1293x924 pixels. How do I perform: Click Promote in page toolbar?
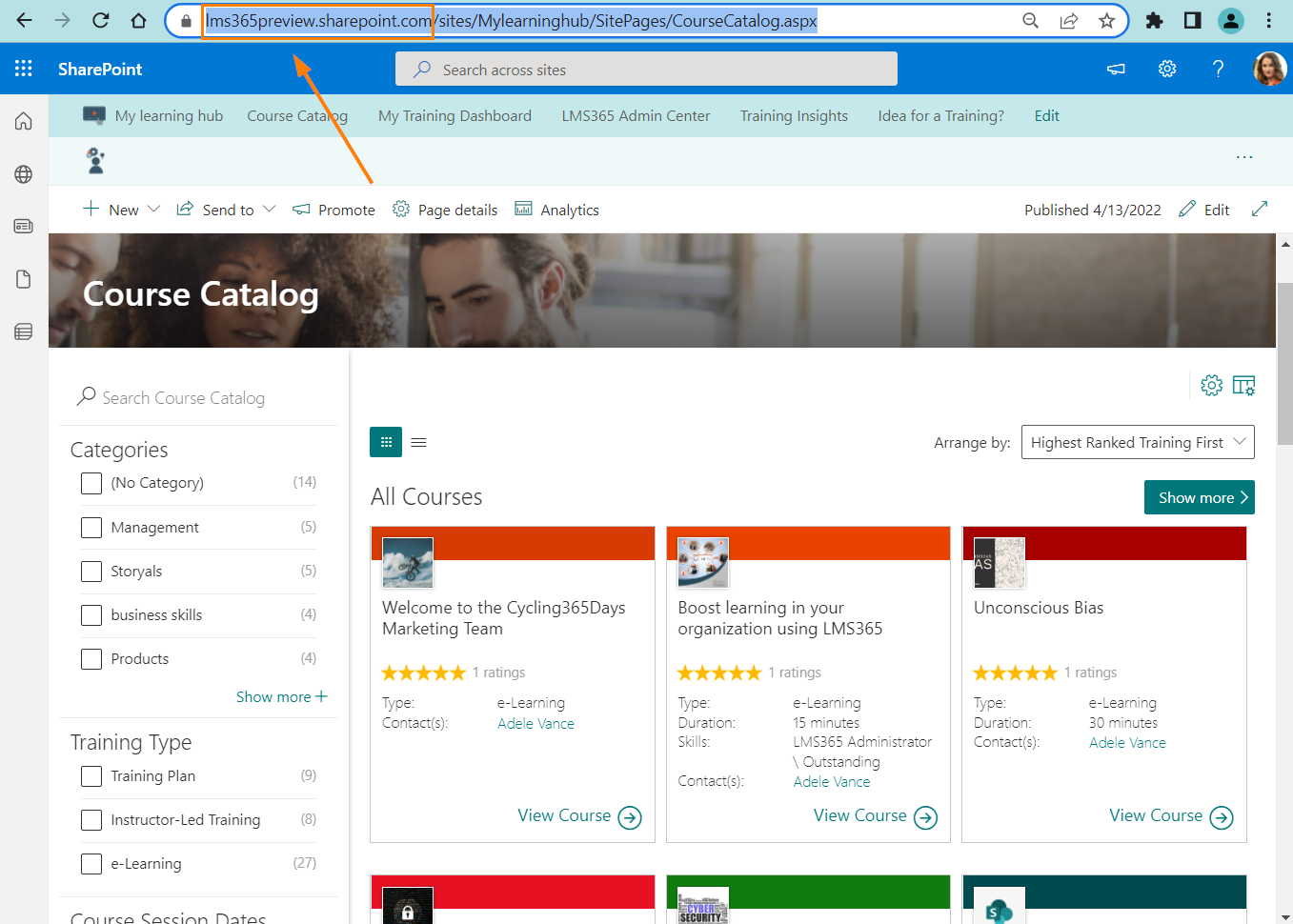click(333, 210)
